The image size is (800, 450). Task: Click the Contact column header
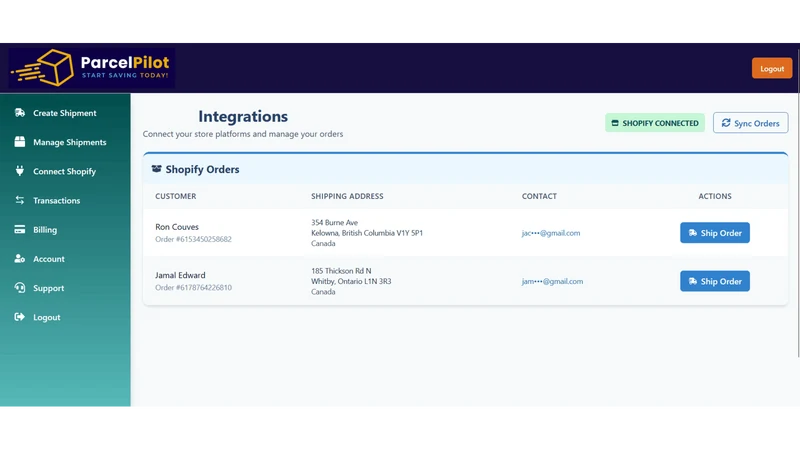pos(539,196)
